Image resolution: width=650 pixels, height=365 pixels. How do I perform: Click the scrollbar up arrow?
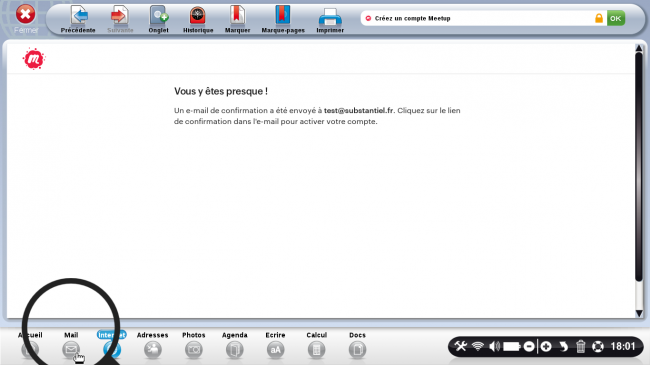coord(639,48)
